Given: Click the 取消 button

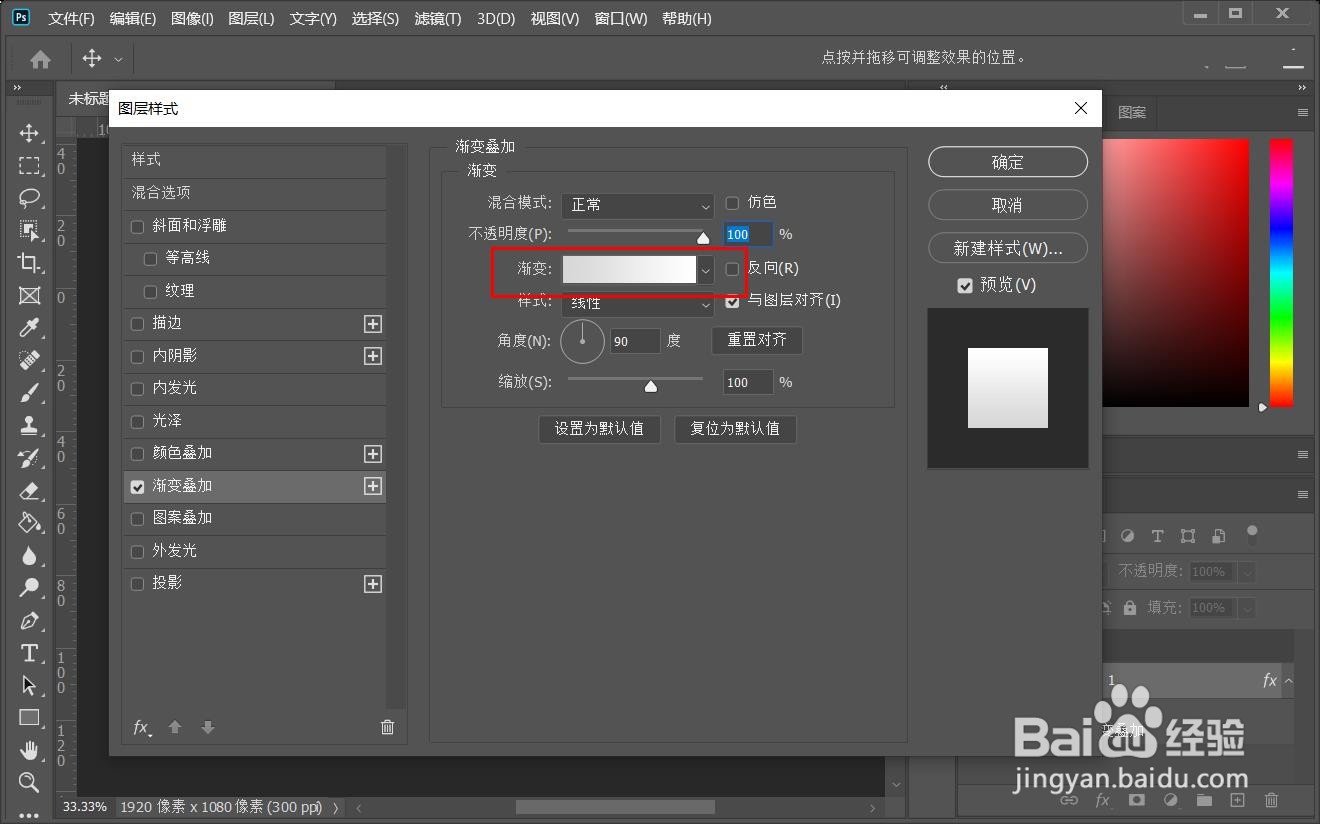Looking at the screenshot, I should pyautogui.click(x=1008, y=205).
